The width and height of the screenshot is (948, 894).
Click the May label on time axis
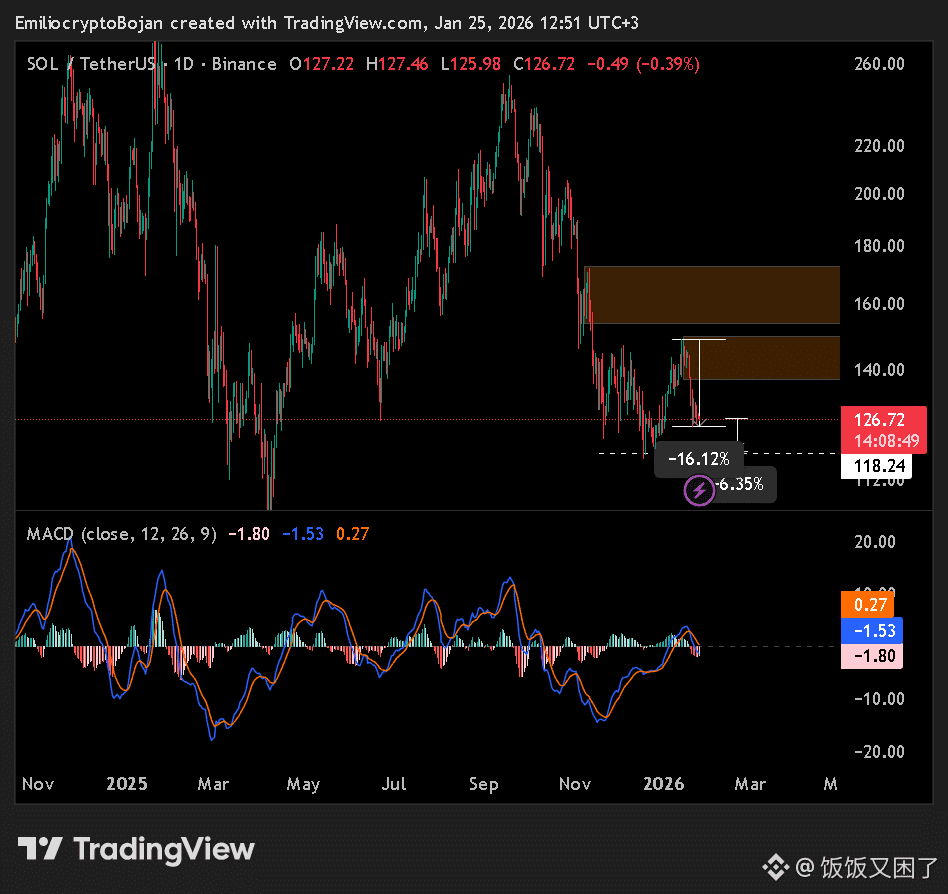pyautogui.click(x=303, y=784)
